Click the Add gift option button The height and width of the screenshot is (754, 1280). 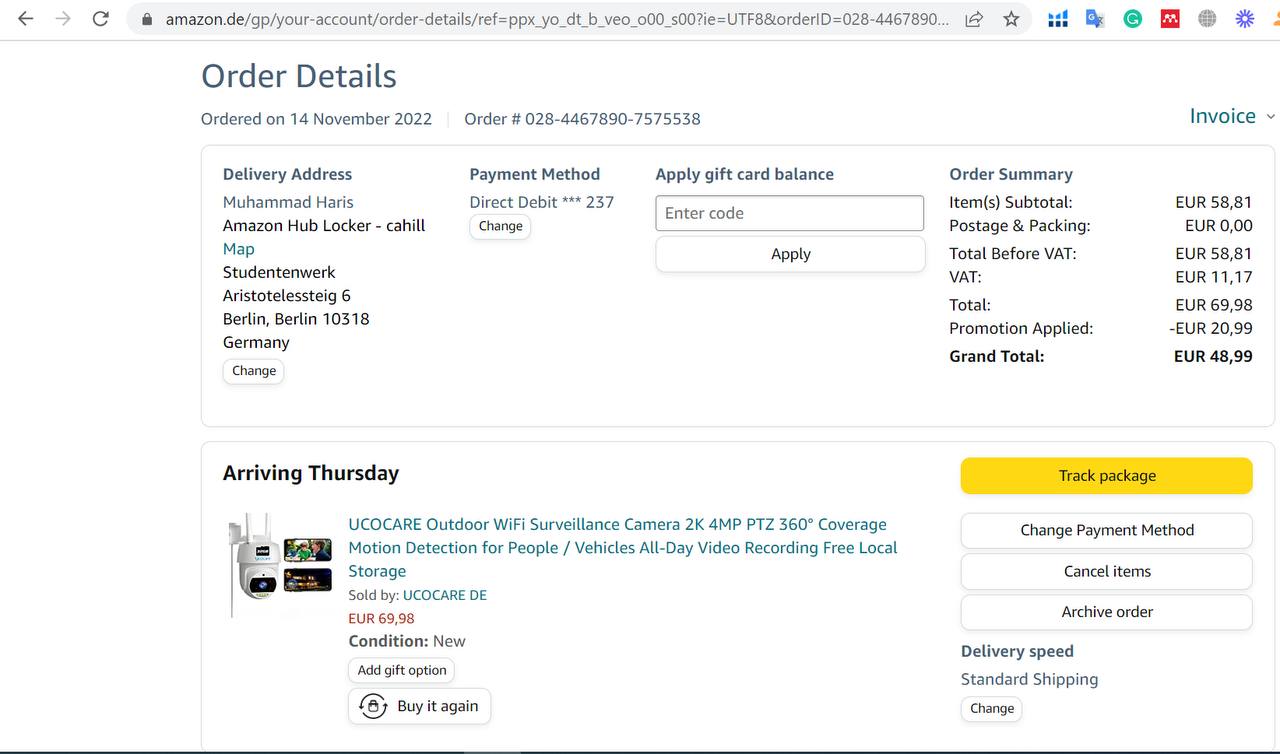402,670
